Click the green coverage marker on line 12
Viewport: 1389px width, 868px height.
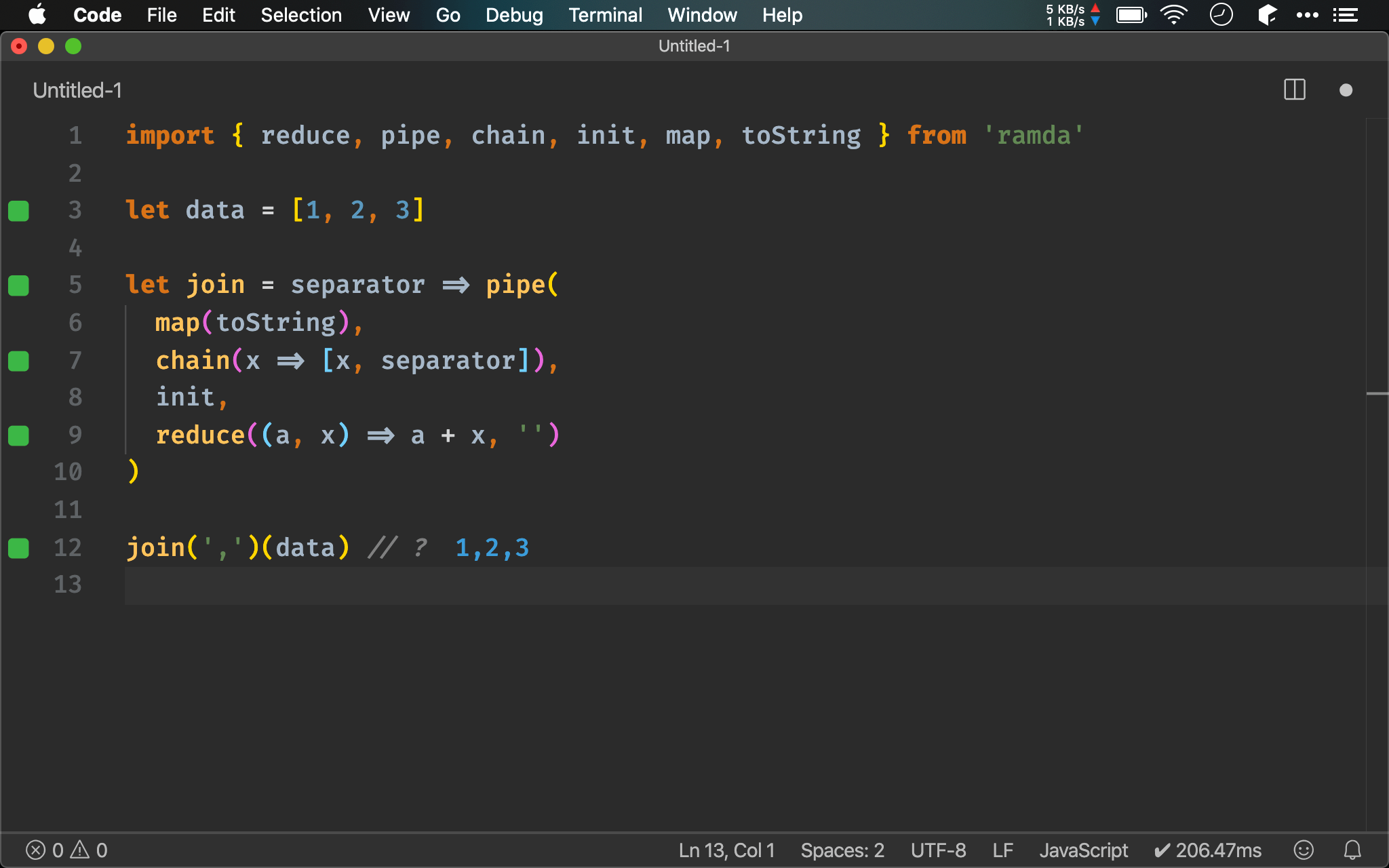tap(18, 548)
